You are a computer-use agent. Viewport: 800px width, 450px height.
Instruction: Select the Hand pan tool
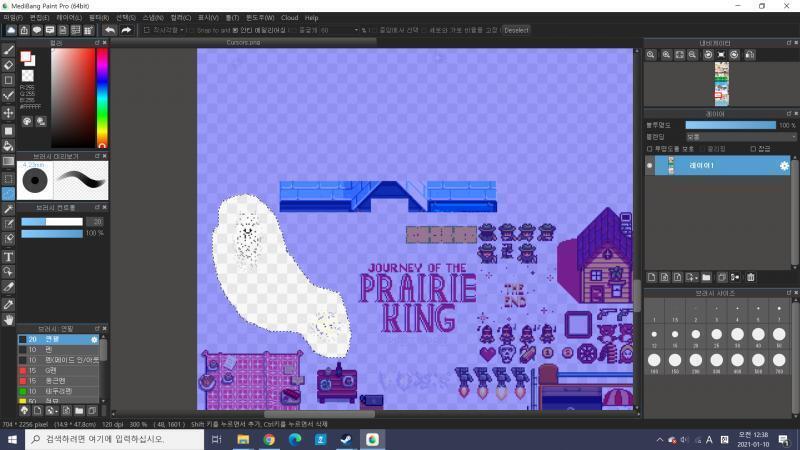coord(9,320)
